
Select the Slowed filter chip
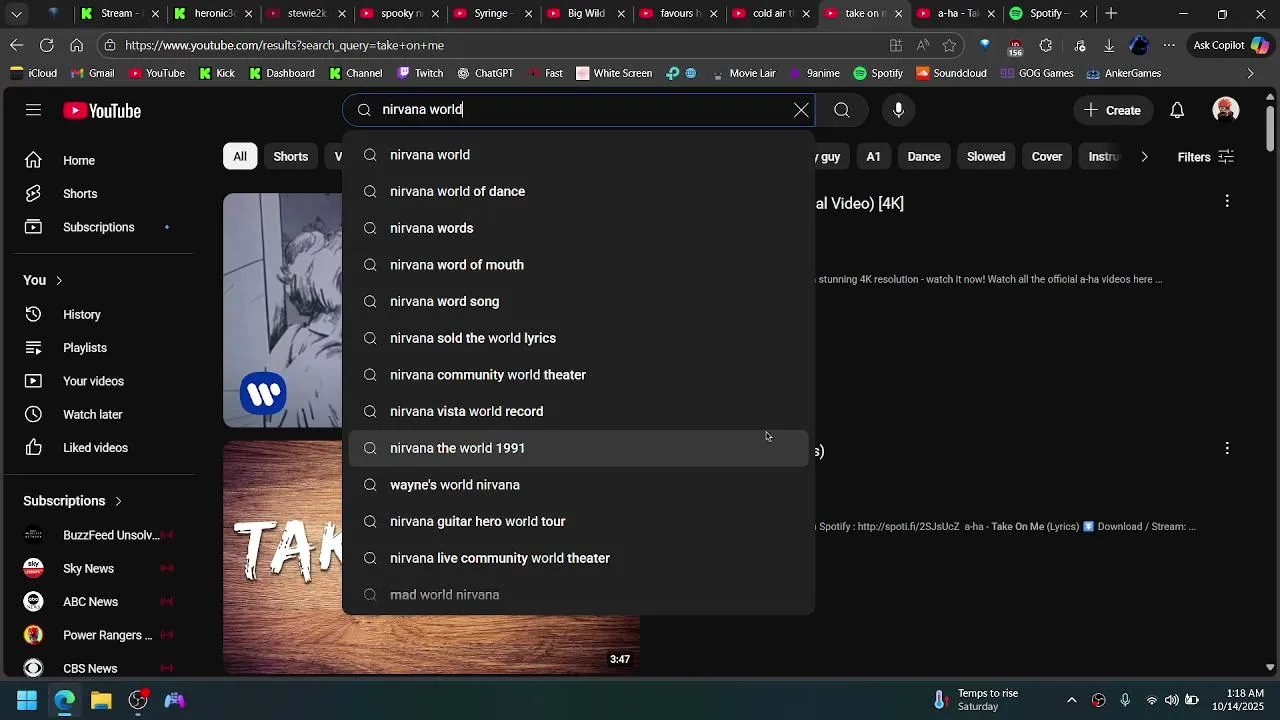[986, 157]
